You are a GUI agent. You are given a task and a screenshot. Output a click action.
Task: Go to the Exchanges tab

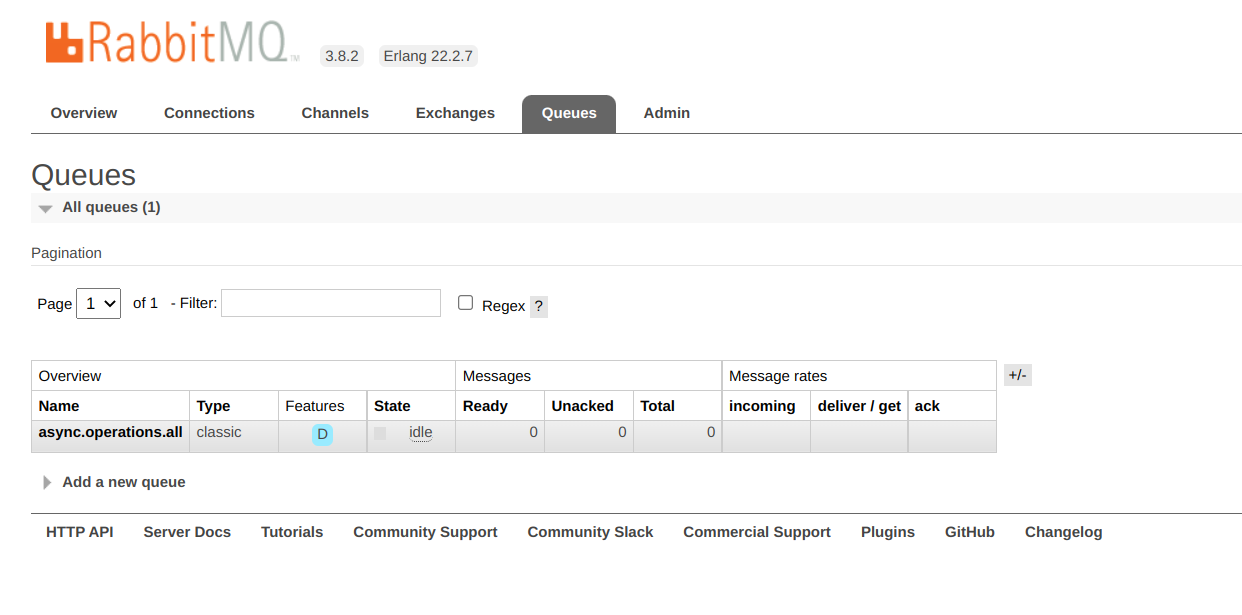point(455,113)
